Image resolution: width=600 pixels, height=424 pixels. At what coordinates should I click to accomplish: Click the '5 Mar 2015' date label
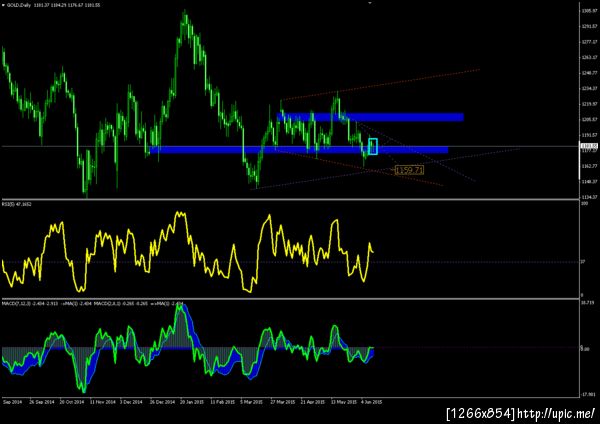click(251, 402)
